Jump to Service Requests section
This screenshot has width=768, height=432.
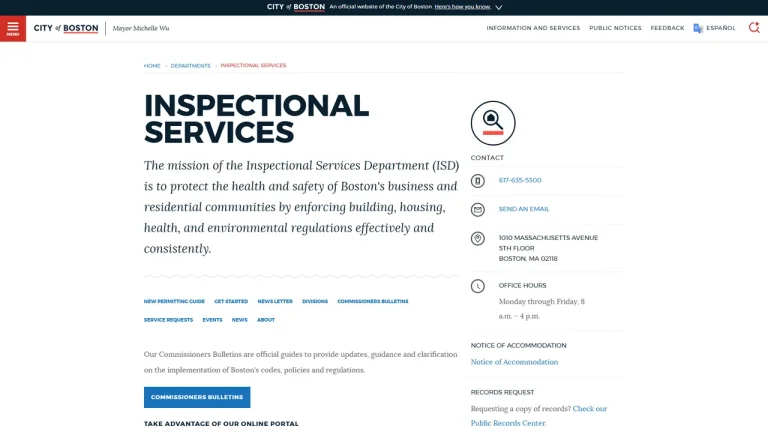(168, 320)
